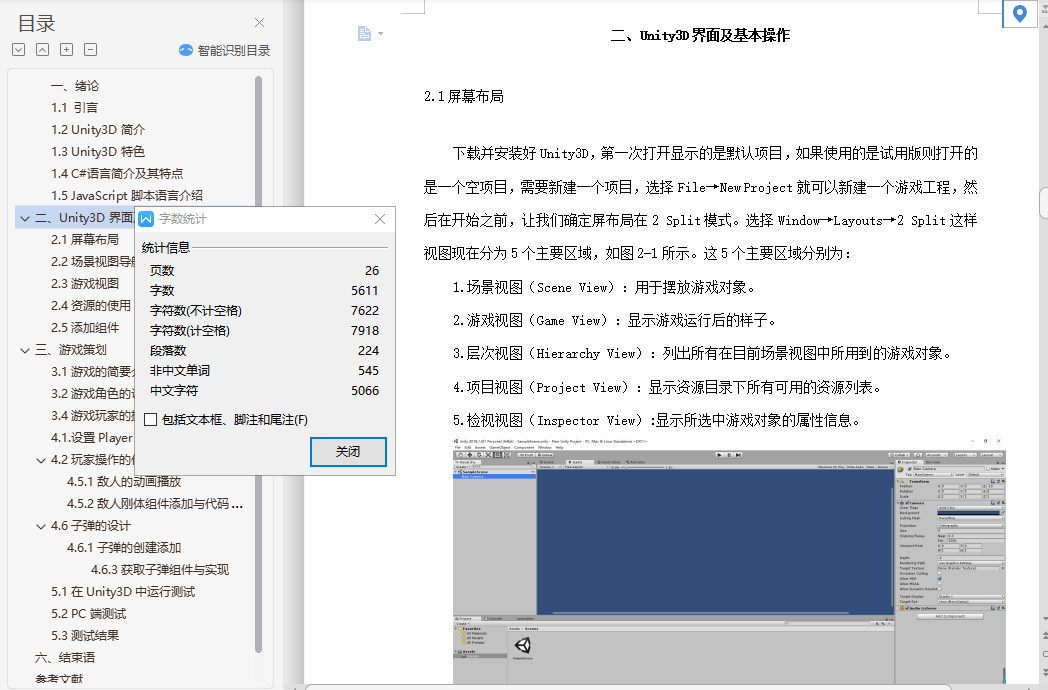
Task: Close the 字数统计 dialog with X
Action: [380, 219]
